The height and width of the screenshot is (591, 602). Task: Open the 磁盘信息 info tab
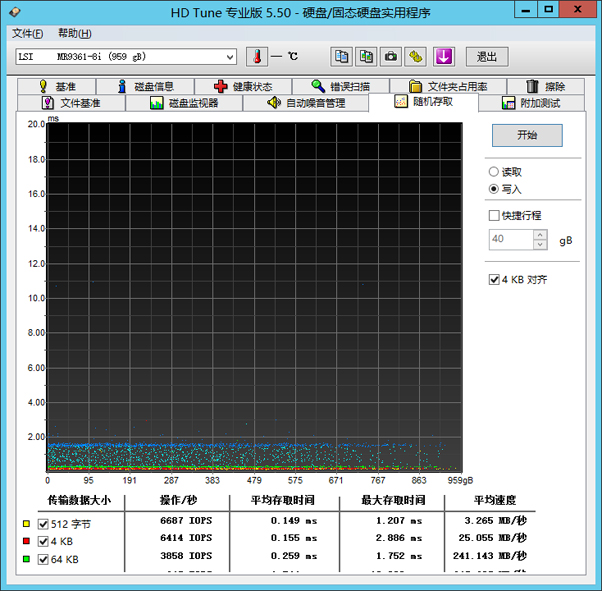[146, 86]
